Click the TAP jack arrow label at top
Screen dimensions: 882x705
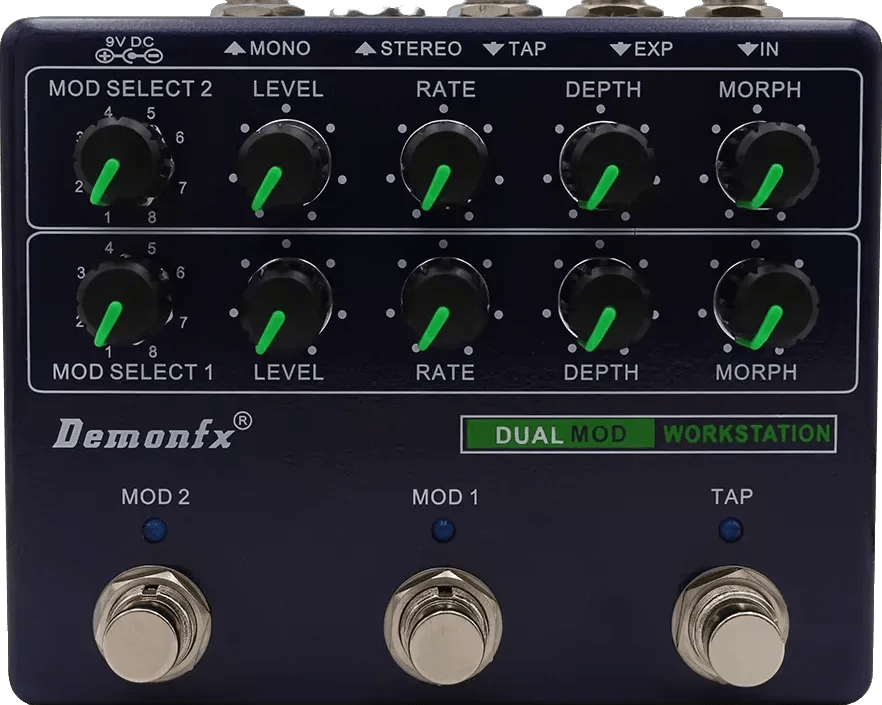514,48
